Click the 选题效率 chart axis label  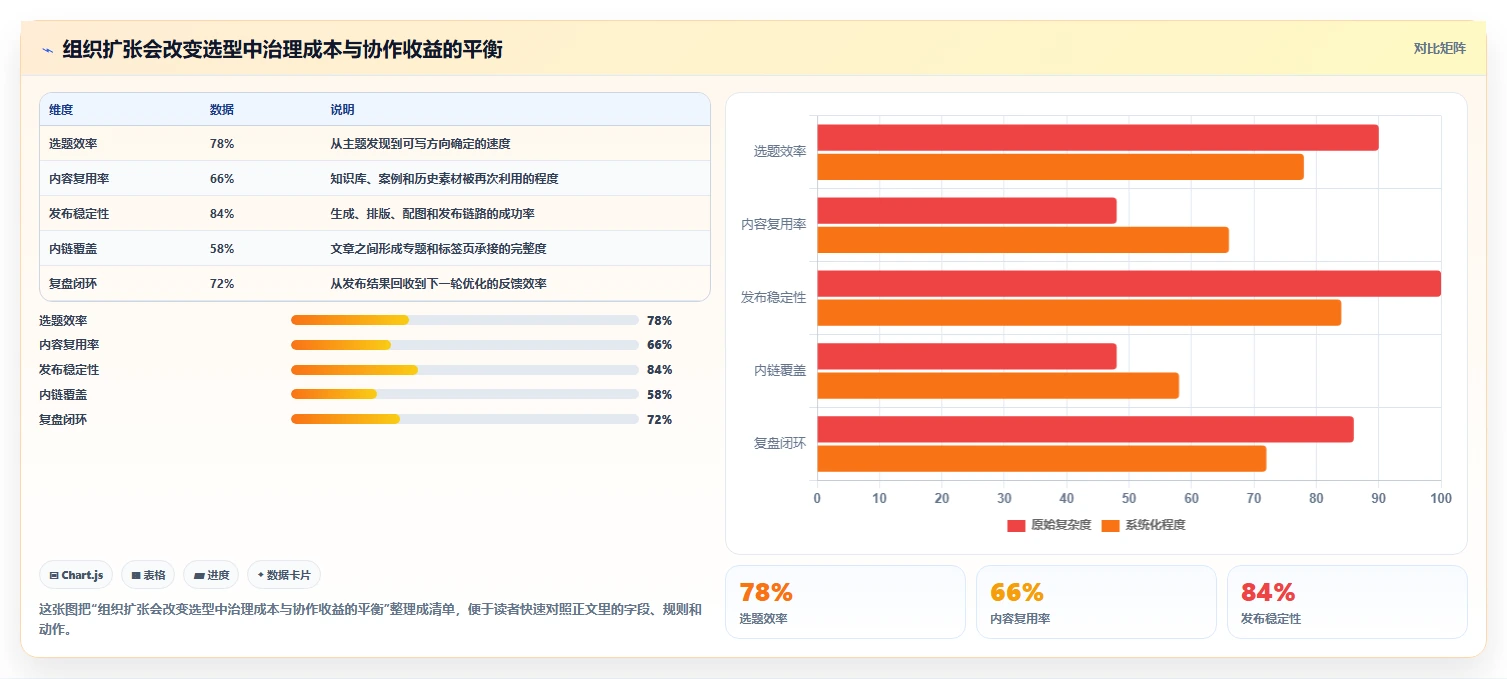(780, 152)
